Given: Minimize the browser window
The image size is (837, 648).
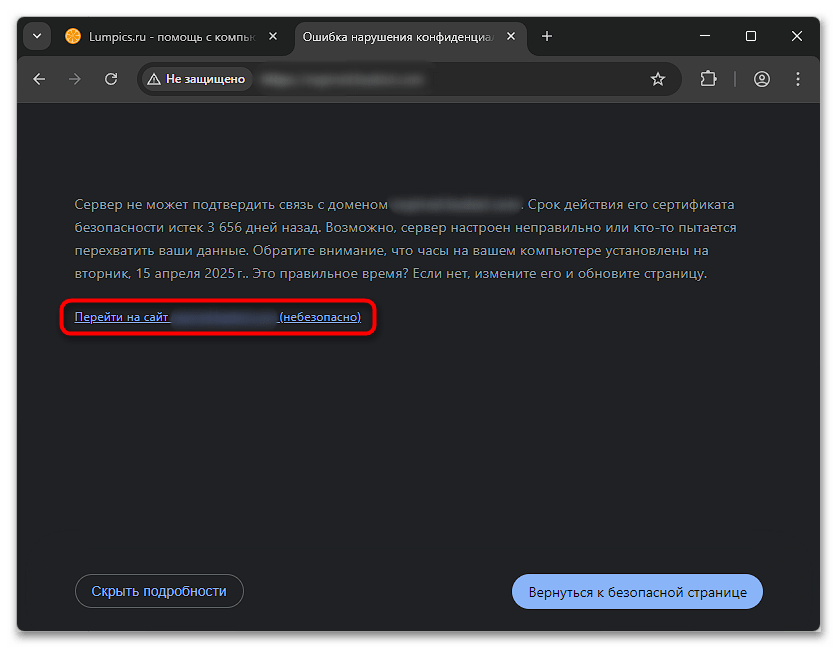Looking at the screenshot, I should pyautogui.click(x=705, y=36).
